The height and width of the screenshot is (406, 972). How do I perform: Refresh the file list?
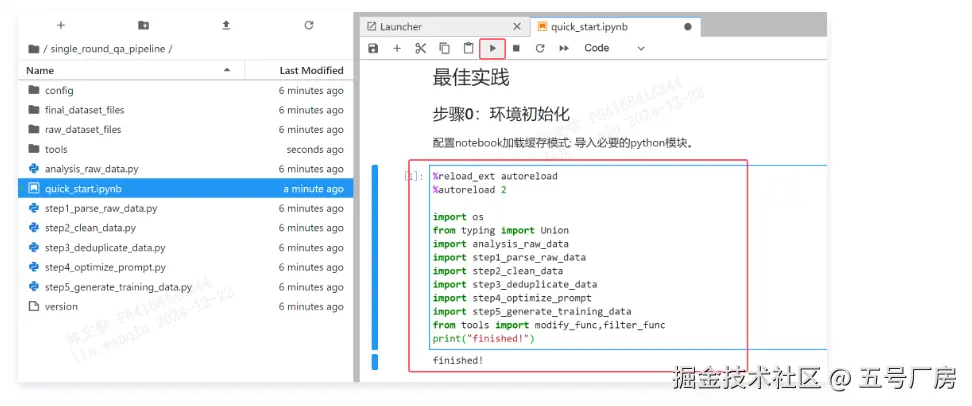(309, 25)
